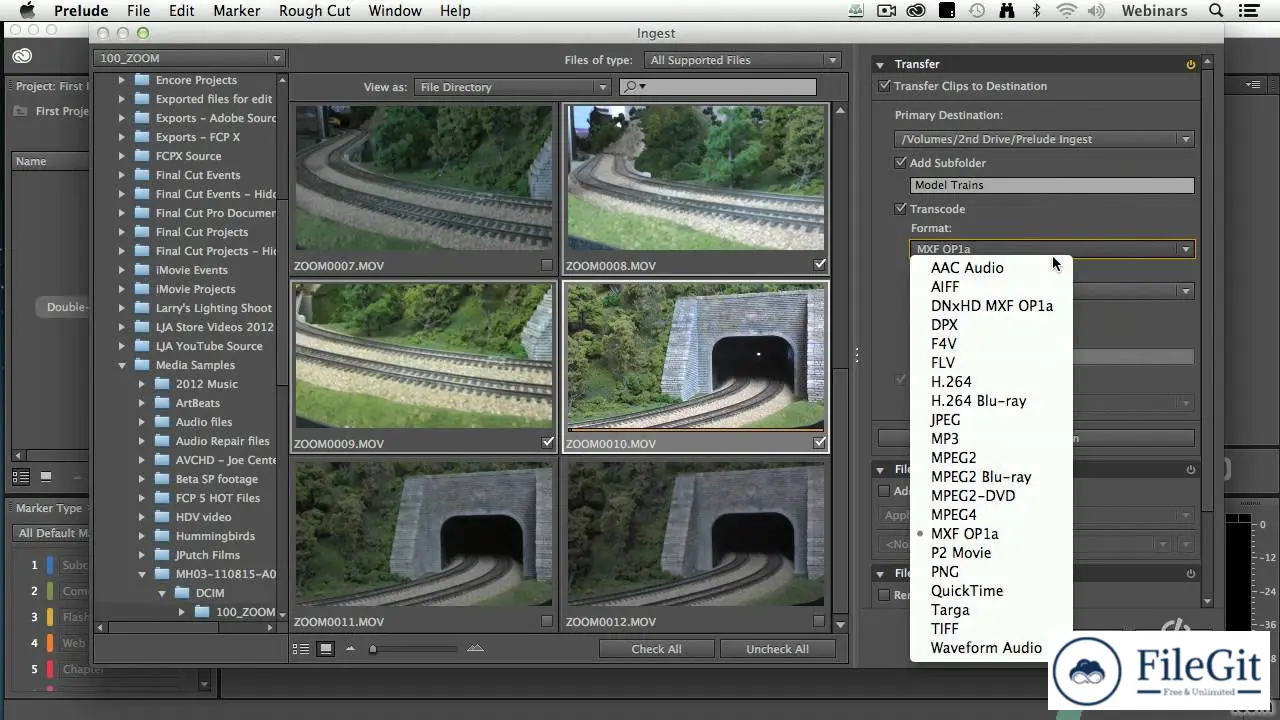Click the orange Web marker color swatch
This screenshot has width=1280, height=720.
(x=50, y=643)
